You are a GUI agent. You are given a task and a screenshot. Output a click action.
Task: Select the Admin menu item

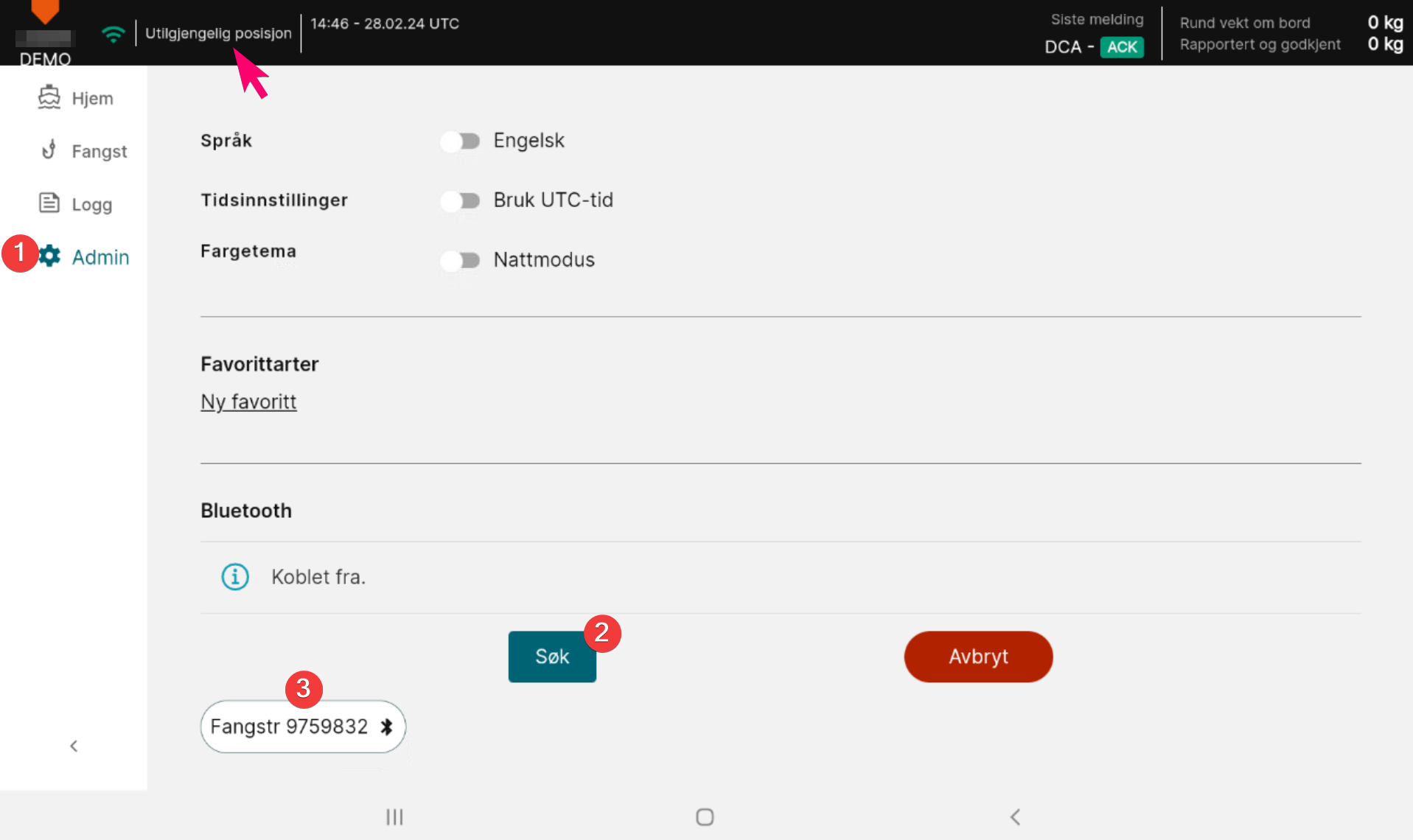pos(83,257)
